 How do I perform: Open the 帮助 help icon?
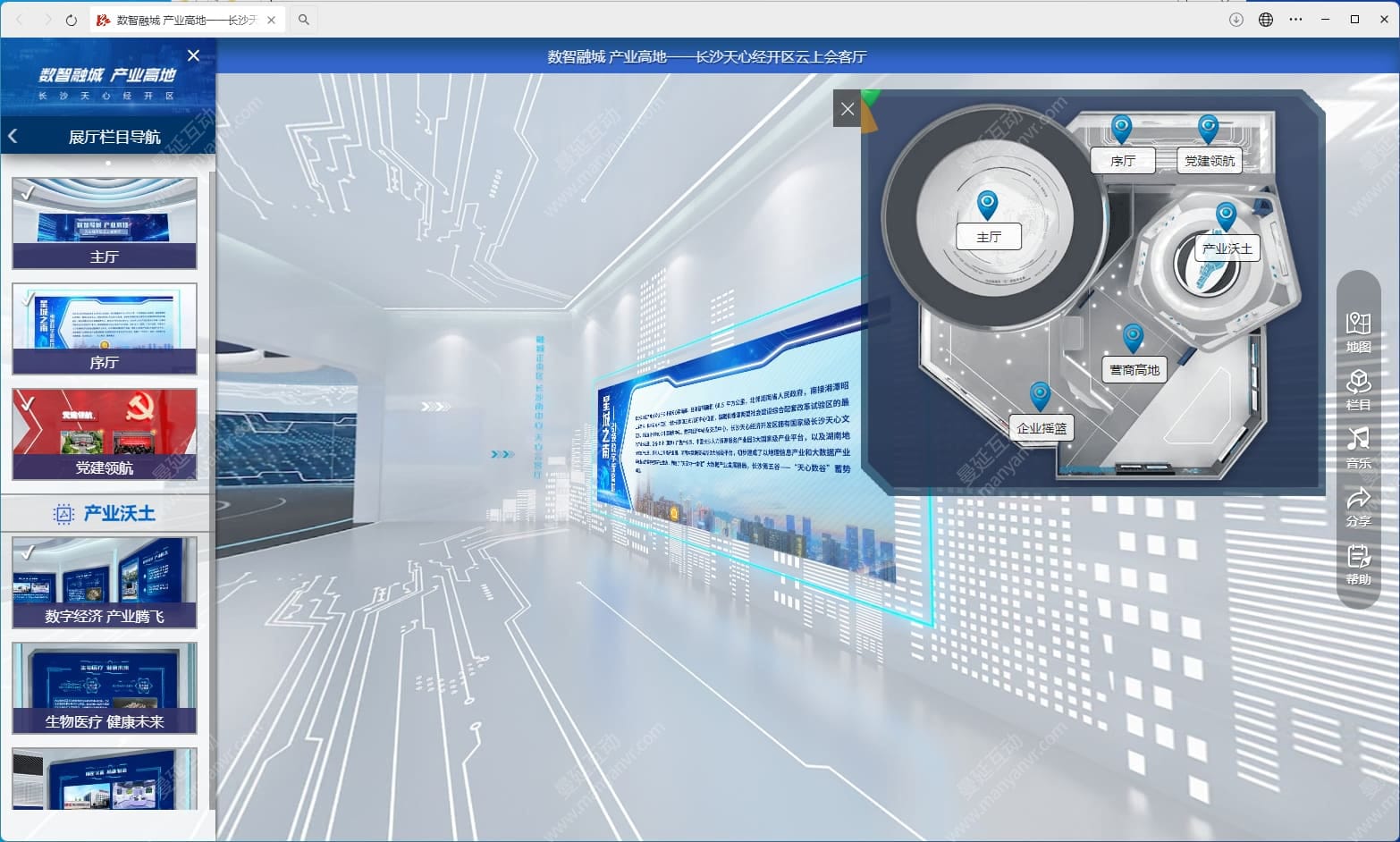click(1358, 565)
